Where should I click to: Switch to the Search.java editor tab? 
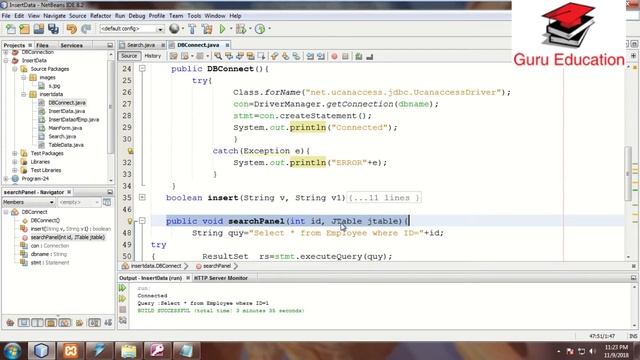(x=141, y=45)
